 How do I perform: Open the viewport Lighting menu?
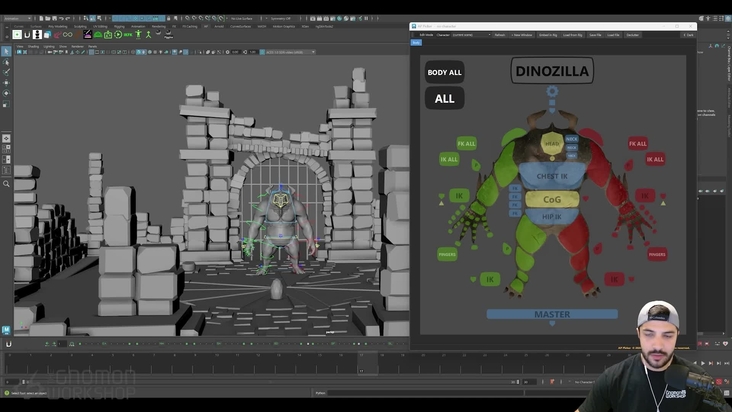point(49,47)
